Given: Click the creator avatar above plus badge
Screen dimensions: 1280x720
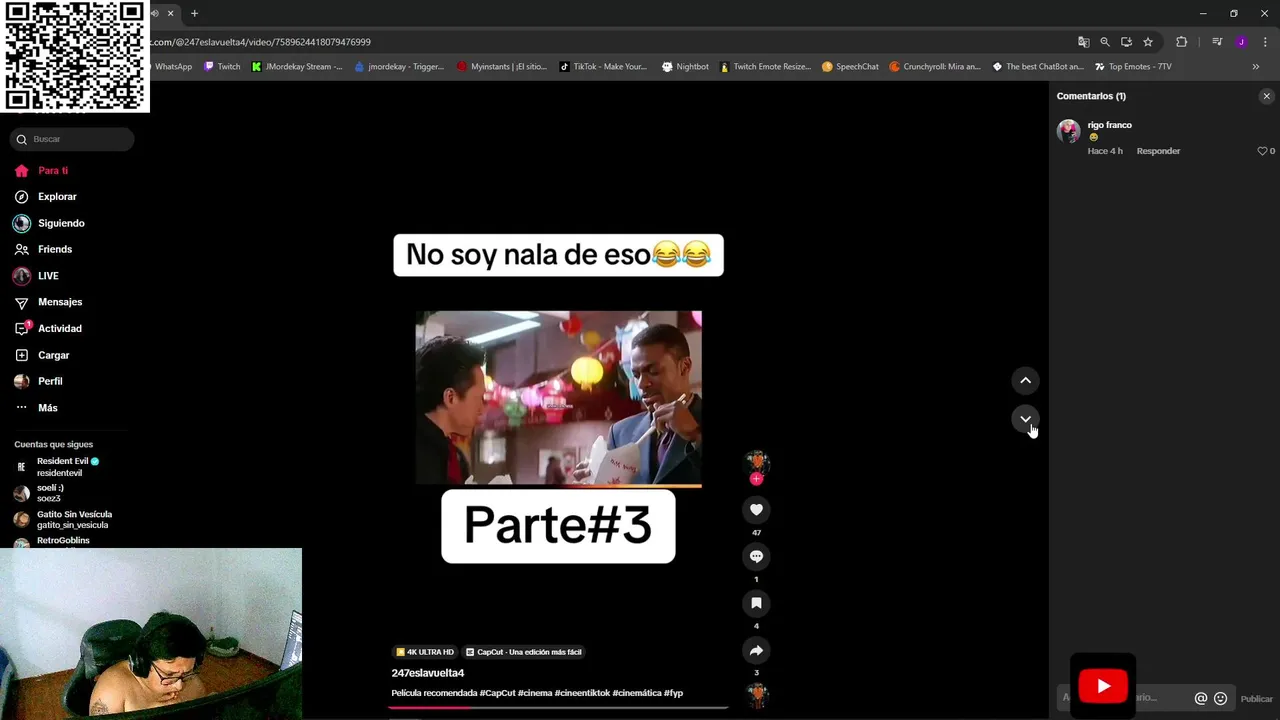Looking at the screenshot, I should pos(756,462).
